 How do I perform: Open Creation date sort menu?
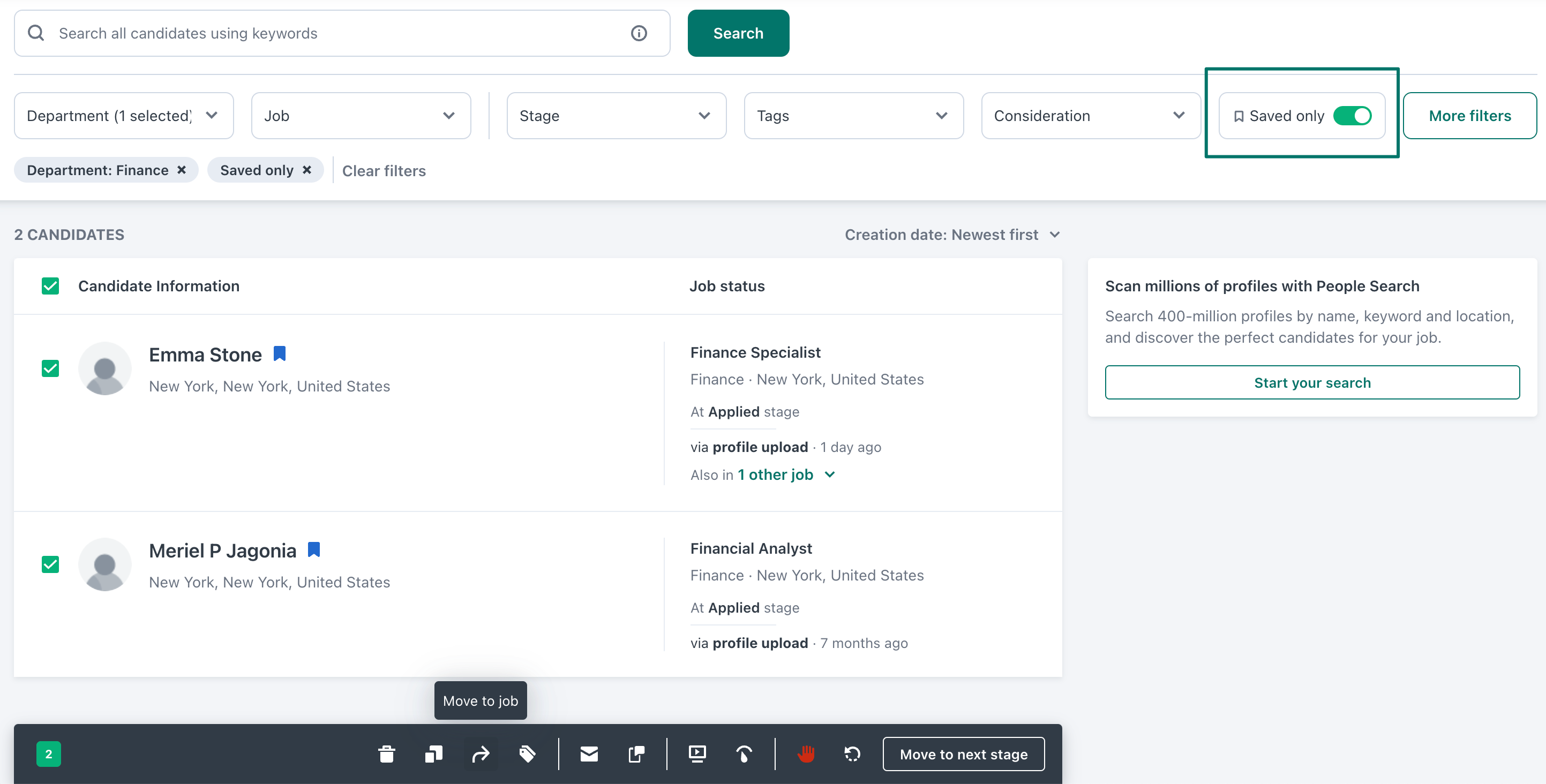point(952,235)
